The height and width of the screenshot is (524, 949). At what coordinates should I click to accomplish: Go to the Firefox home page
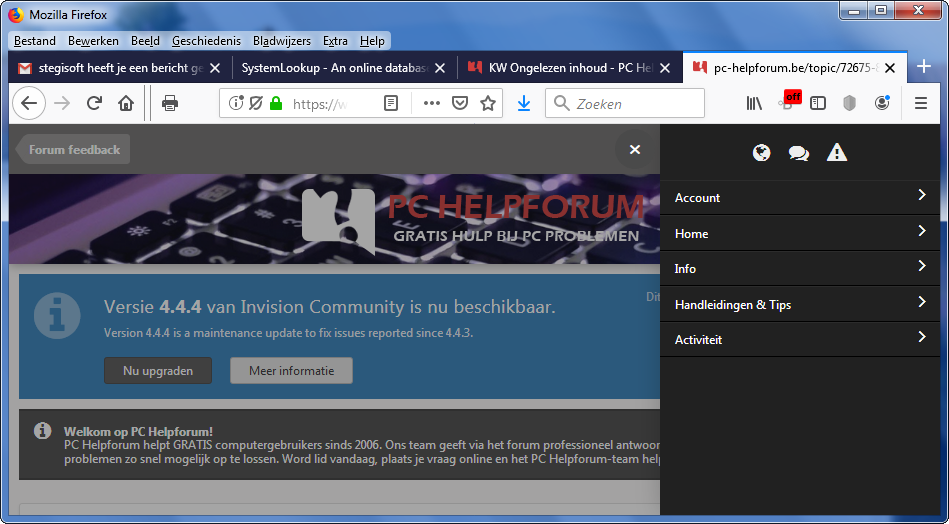(126, 103)
